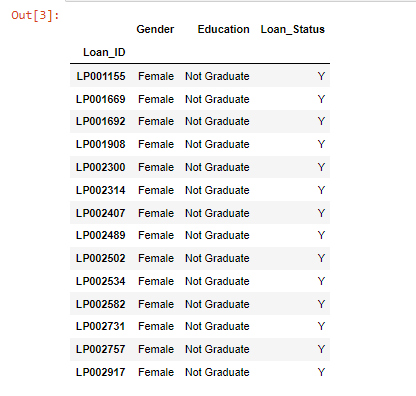416x396 pixels.
Task: Click Not Graduate in the LP001669 row
Action: point(217,99)
